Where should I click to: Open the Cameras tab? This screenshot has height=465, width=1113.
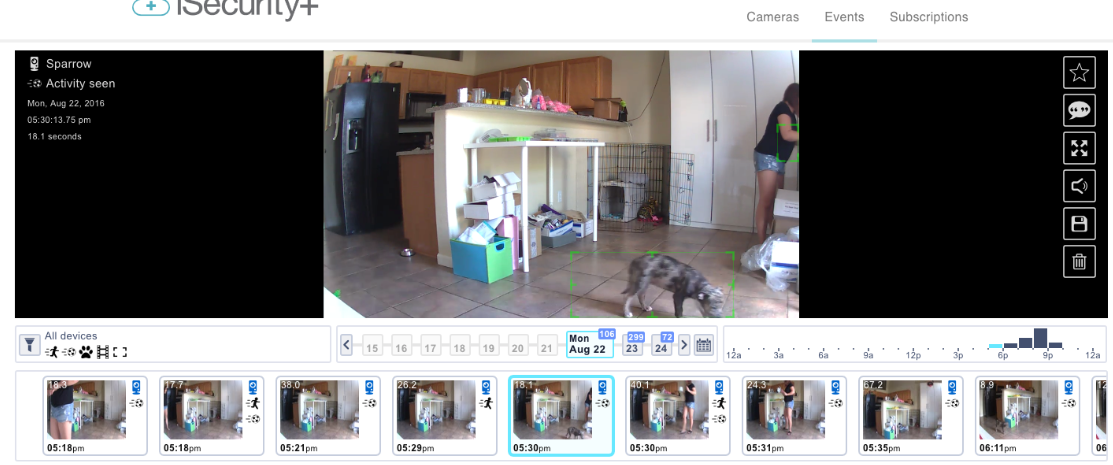[772, 17]
